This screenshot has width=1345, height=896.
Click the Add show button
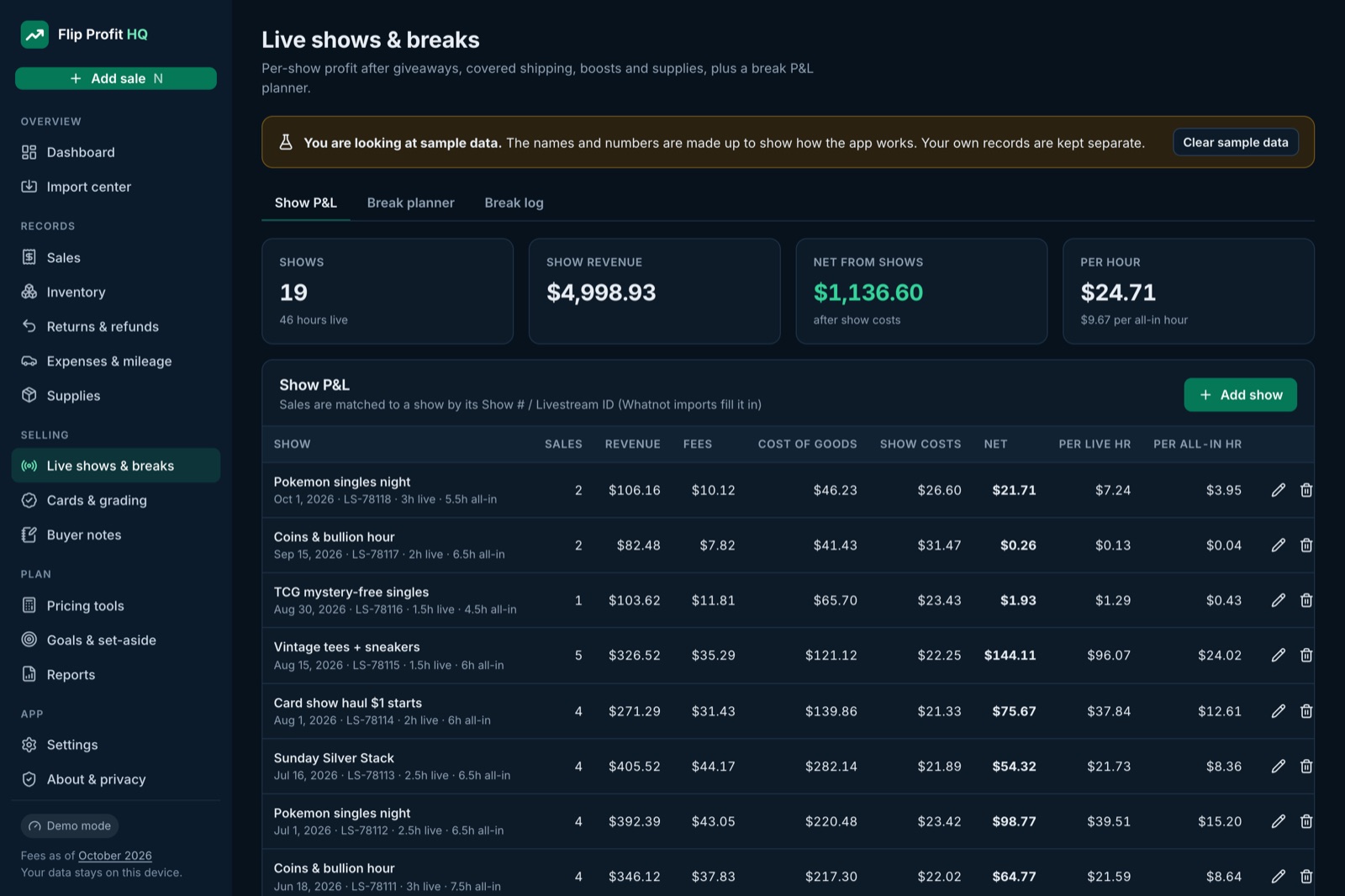(x=1241, y=395)
